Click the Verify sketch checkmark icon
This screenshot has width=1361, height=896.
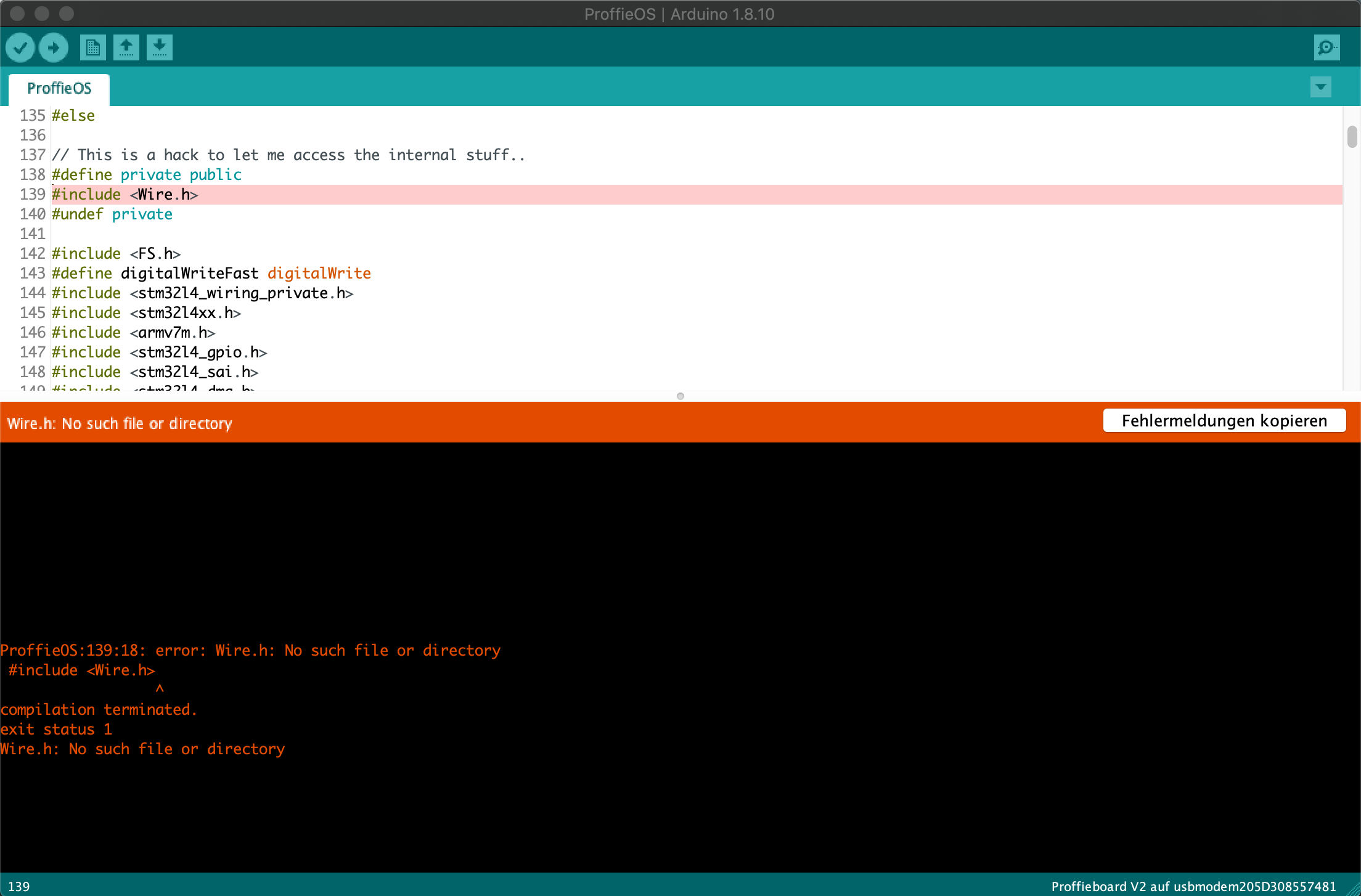click(x=20, y=47)
